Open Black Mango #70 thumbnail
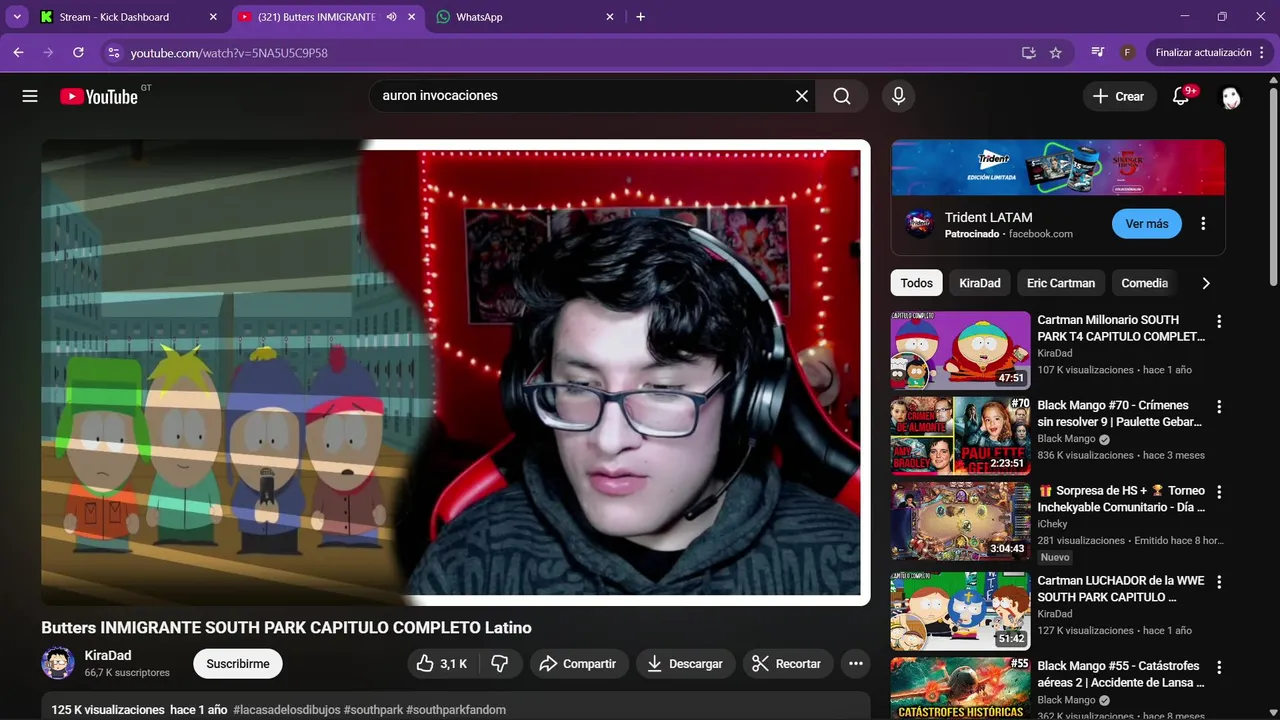The height and width of the screenshot is (720, 1280). click(x=960, y=436)
